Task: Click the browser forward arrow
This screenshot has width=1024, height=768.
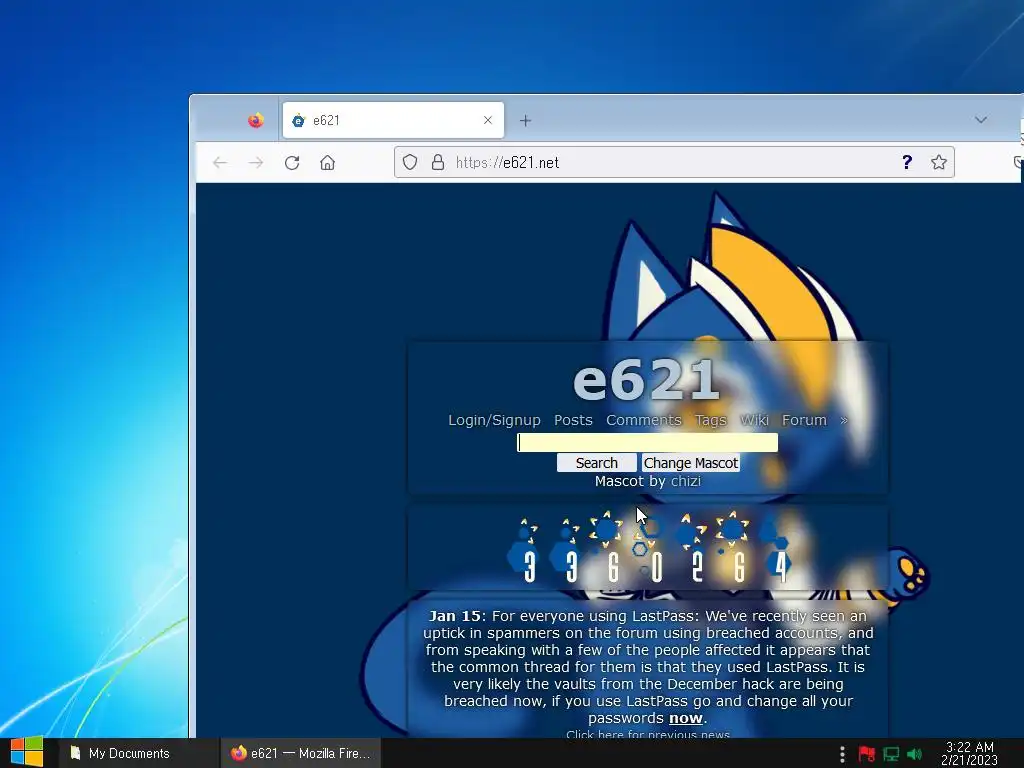Action: [x=256, y=163]
